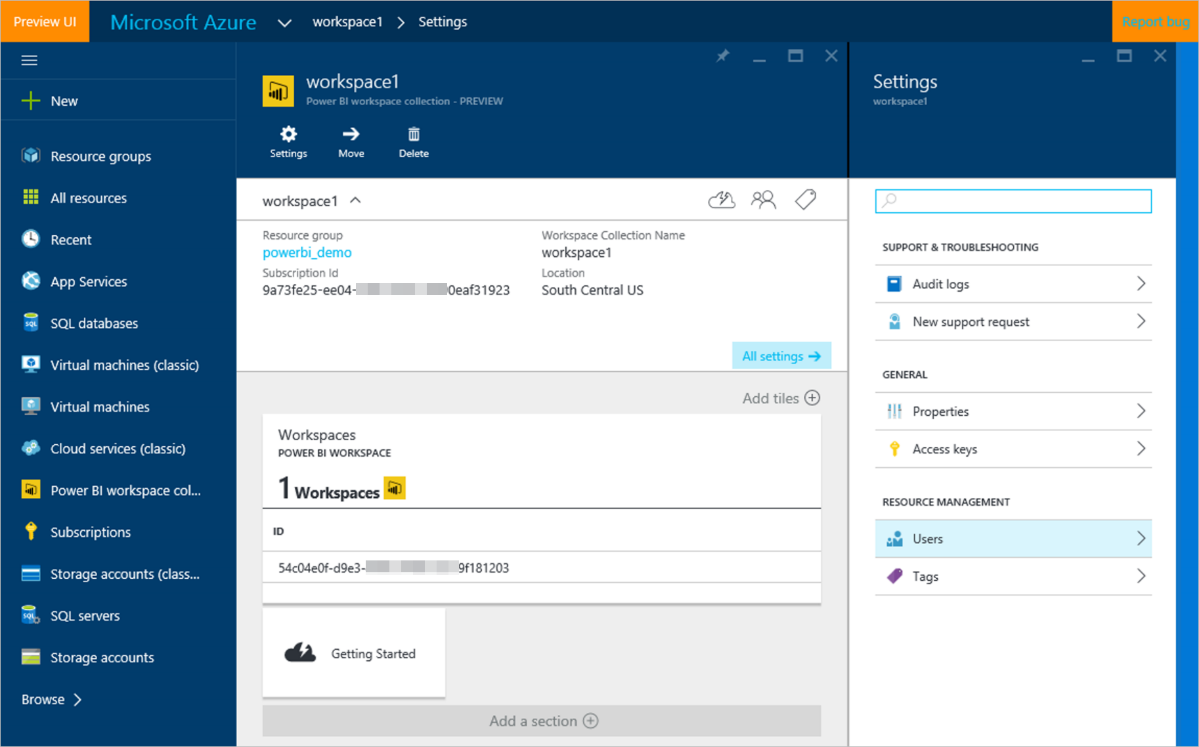Click the Storage accounts (classic) icon

[31, 573]
